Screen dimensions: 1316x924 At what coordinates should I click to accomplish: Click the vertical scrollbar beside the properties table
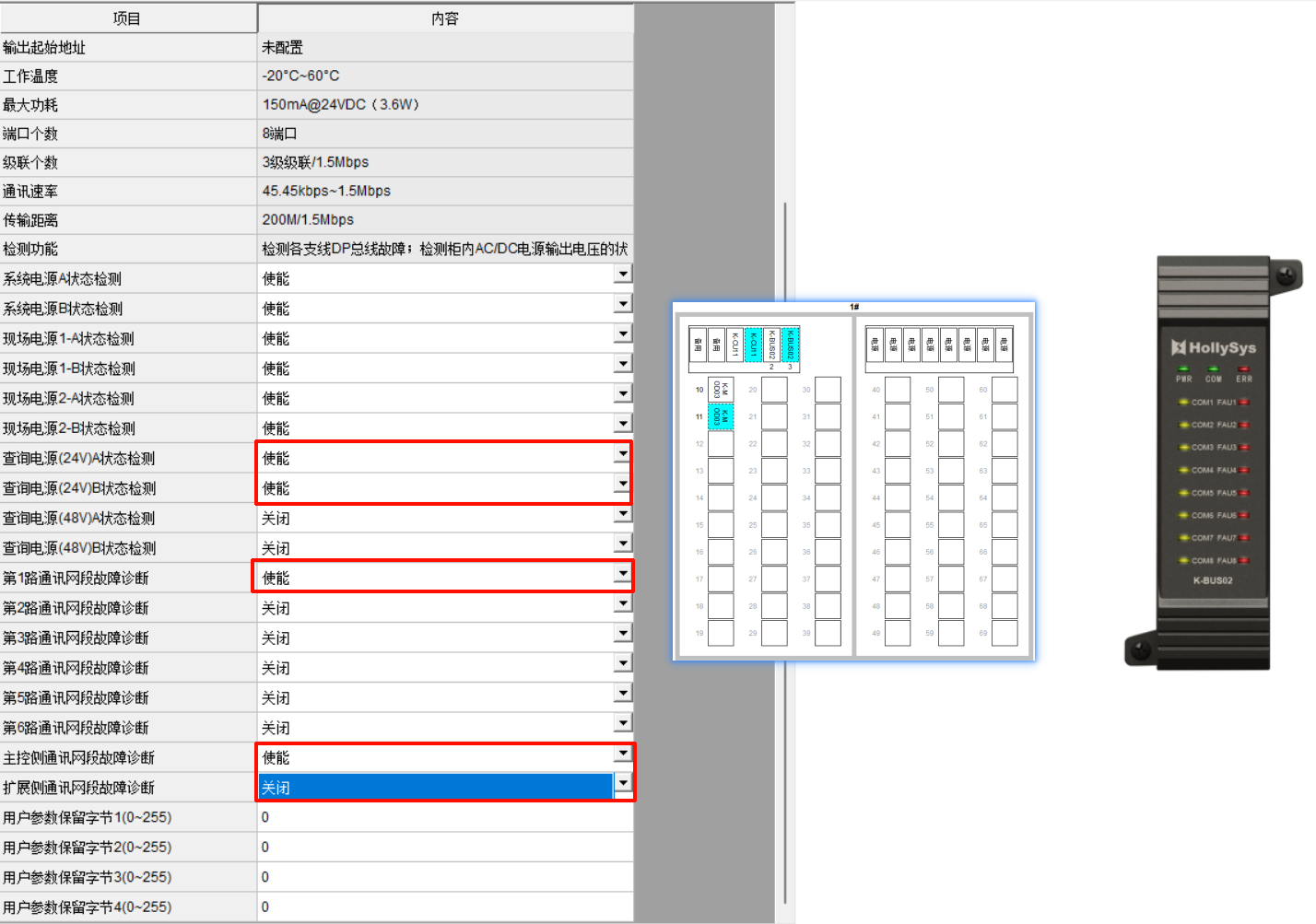785,553
